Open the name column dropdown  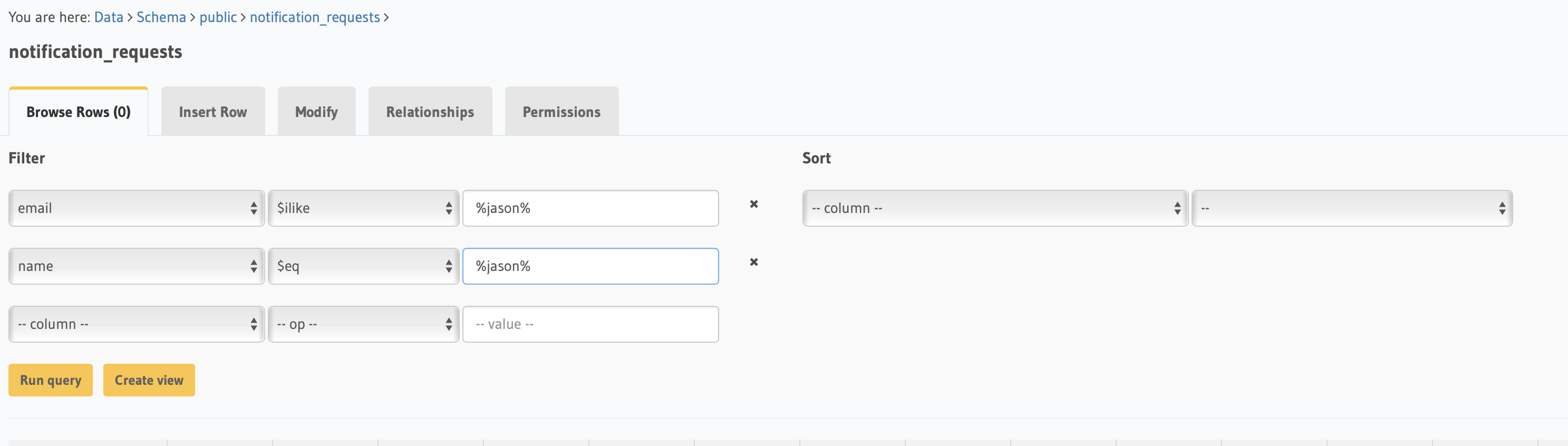coord(137,267)
